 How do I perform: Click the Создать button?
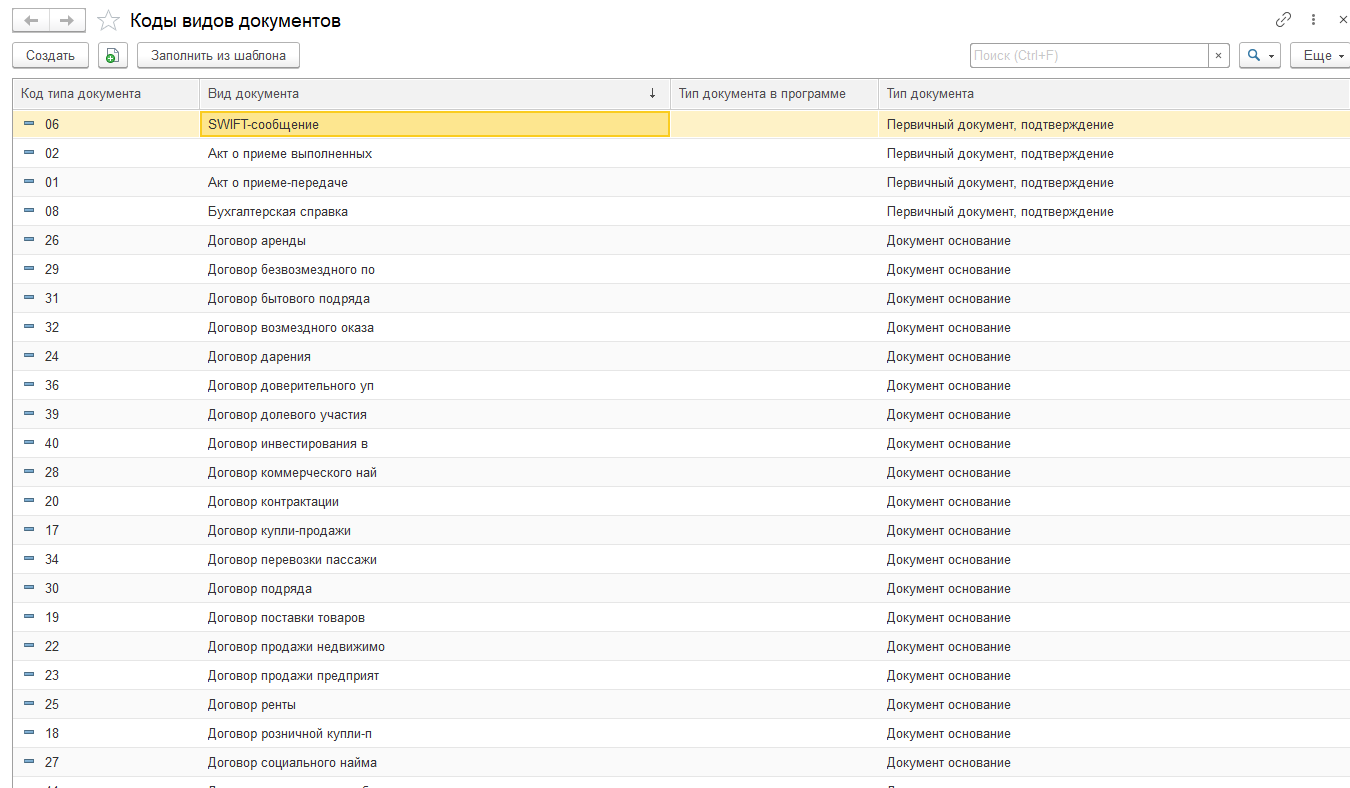tap(50, 56)
